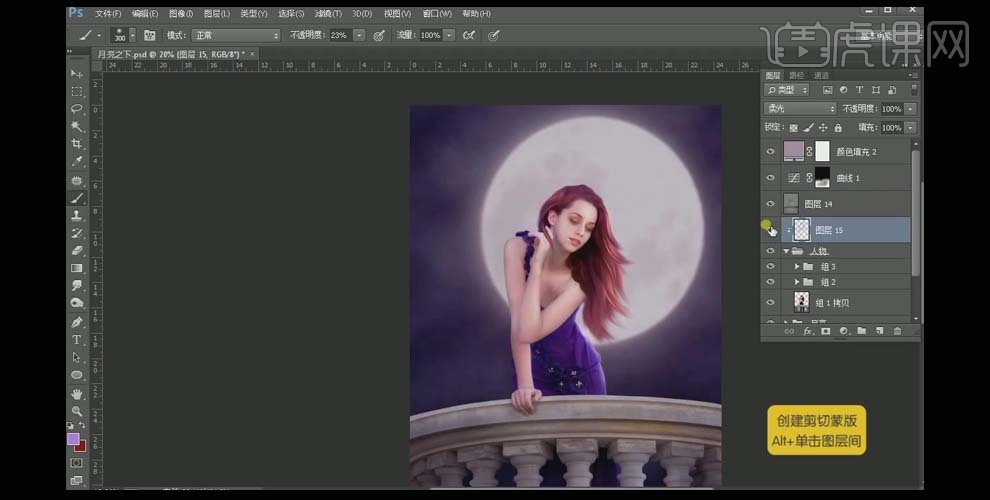Hide the 组 2 group
990x500 pixels.
coord(770,282)
